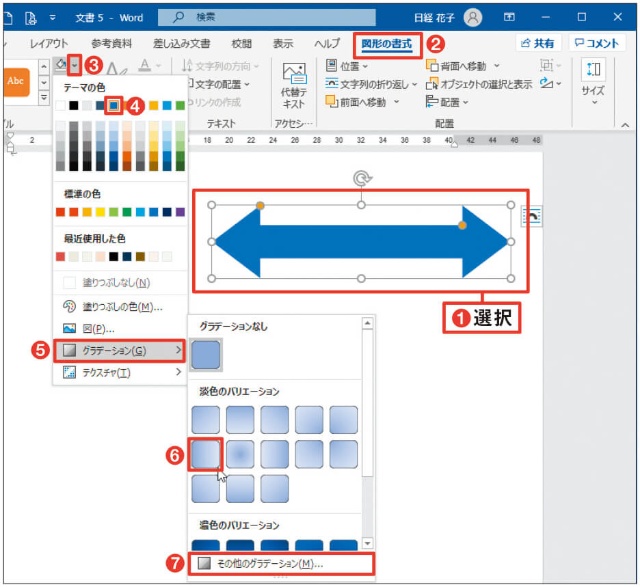Pick the highlighted blue theme color swatch

click(x=114, y=104)
